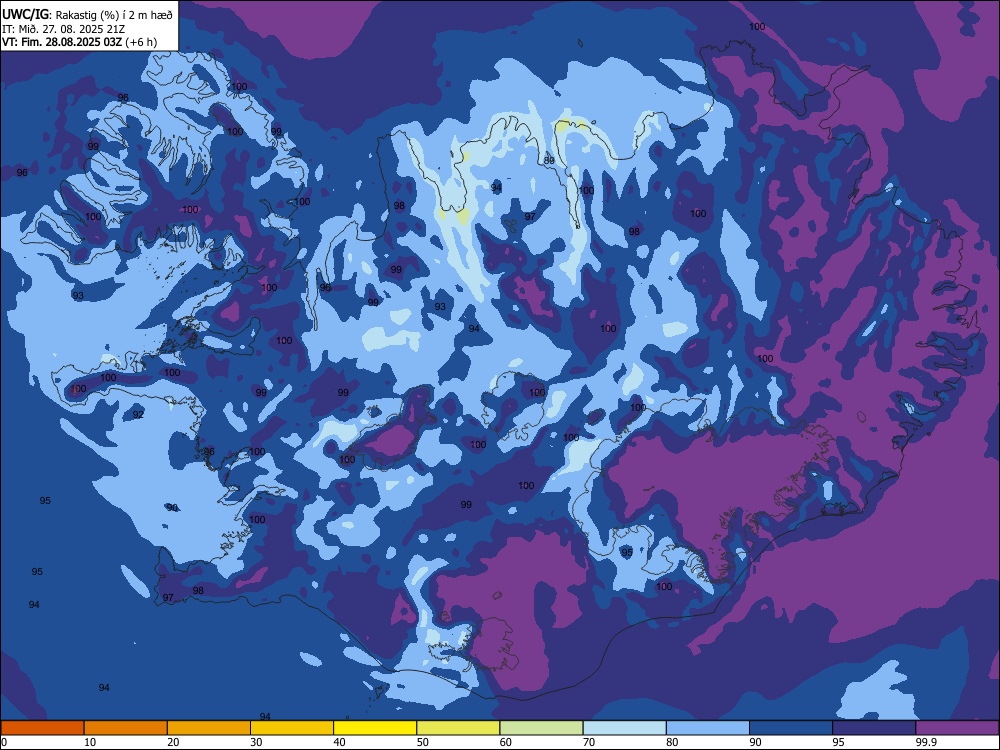Click the dark orange 0–10 legend swatch
The width and height of the screenshot is (1000, 750).
pos(42,728)
